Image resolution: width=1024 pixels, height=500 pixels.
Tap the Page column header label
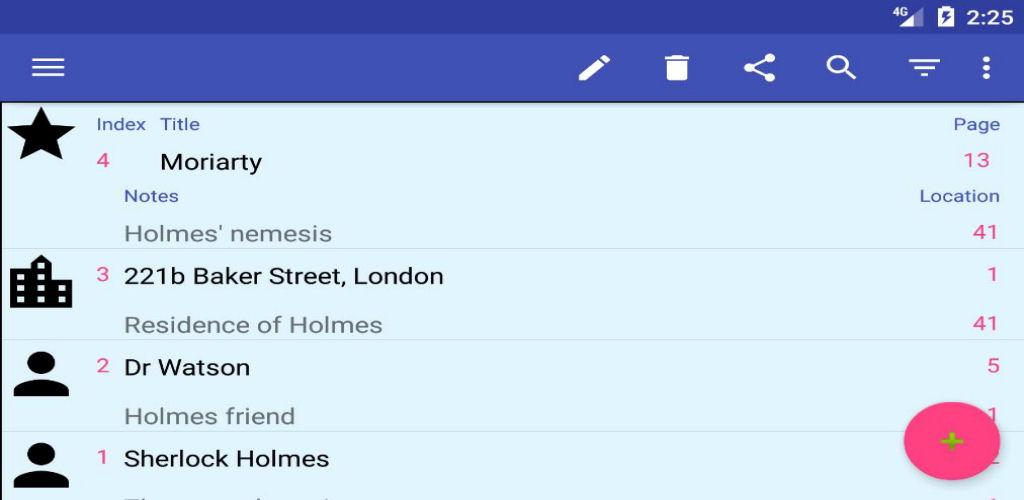click(x=976, y=125)
